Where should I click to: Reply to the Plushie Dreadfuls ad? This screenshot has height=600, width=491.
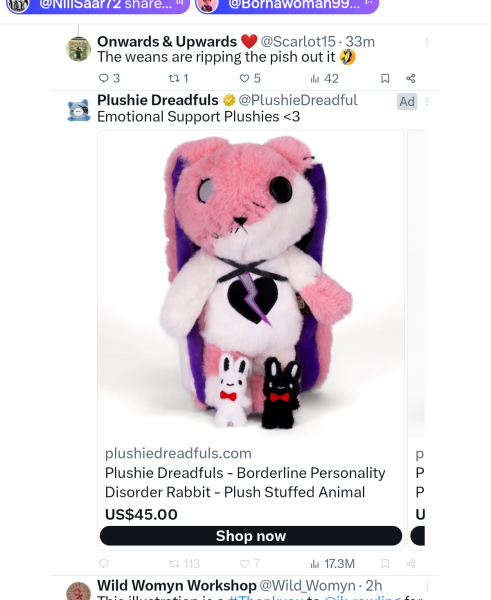pyautogui.click(x=104, y=564)
